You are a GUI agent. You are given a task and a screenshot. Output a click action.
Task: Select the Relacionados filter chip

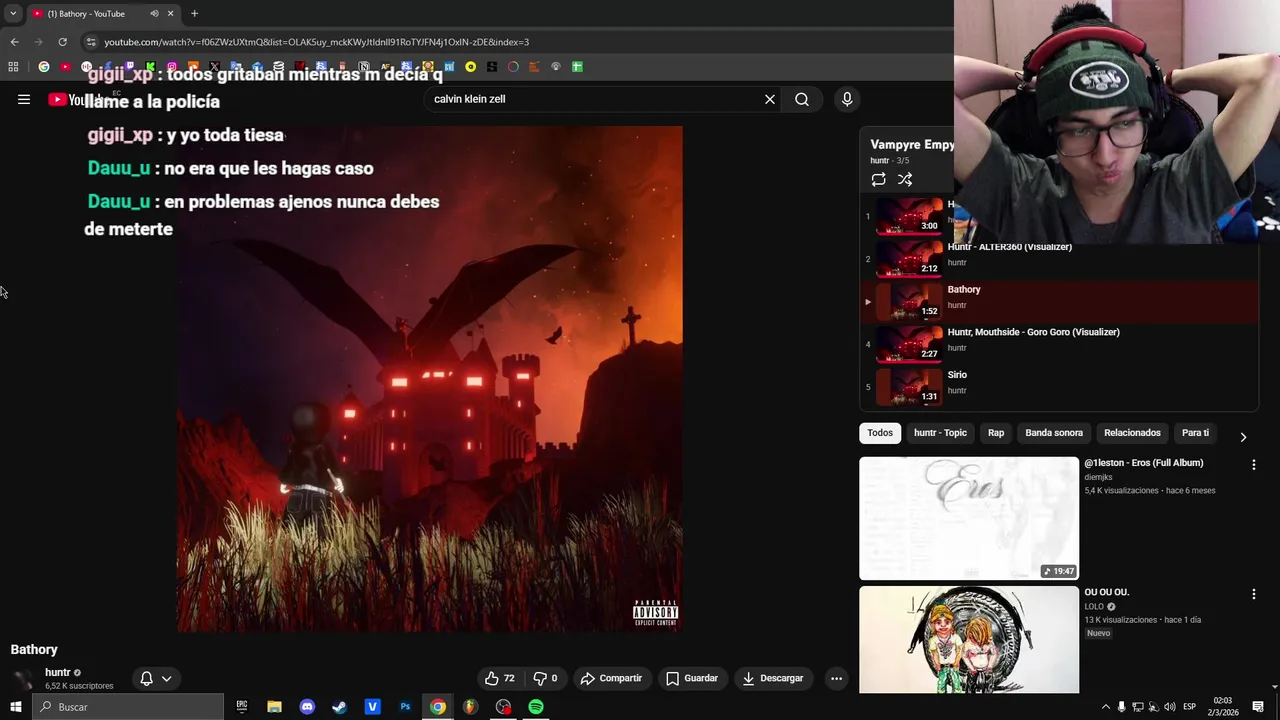pos(1132,433)
